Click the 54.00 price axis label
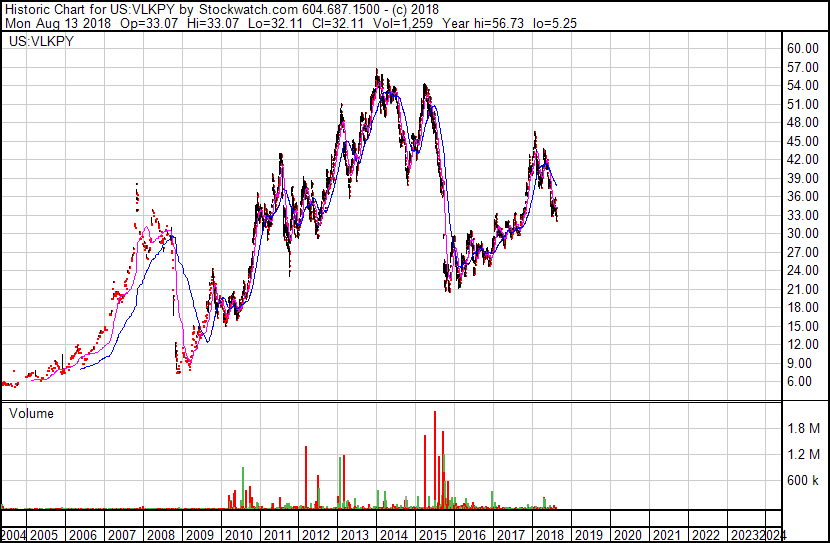Image resolution: width=830 pixels, height=543 pixels. [x=803, y=85]
